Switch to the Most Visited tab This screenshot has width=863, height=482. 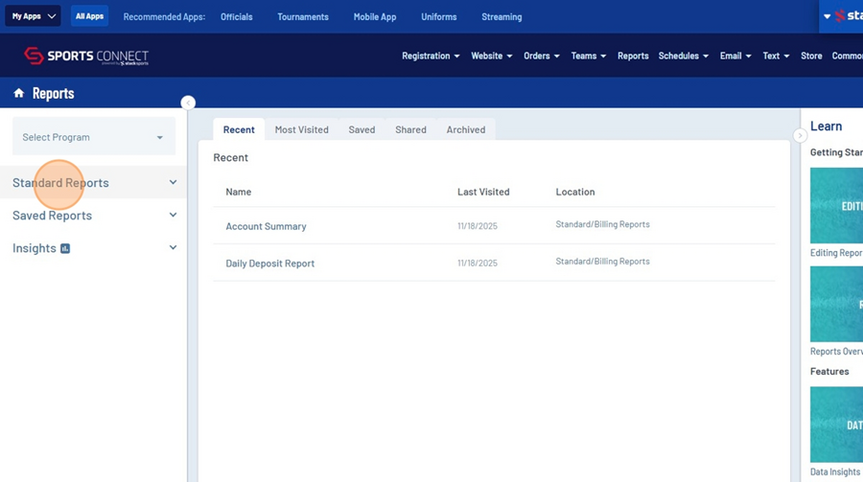click(x=301, y=130)
